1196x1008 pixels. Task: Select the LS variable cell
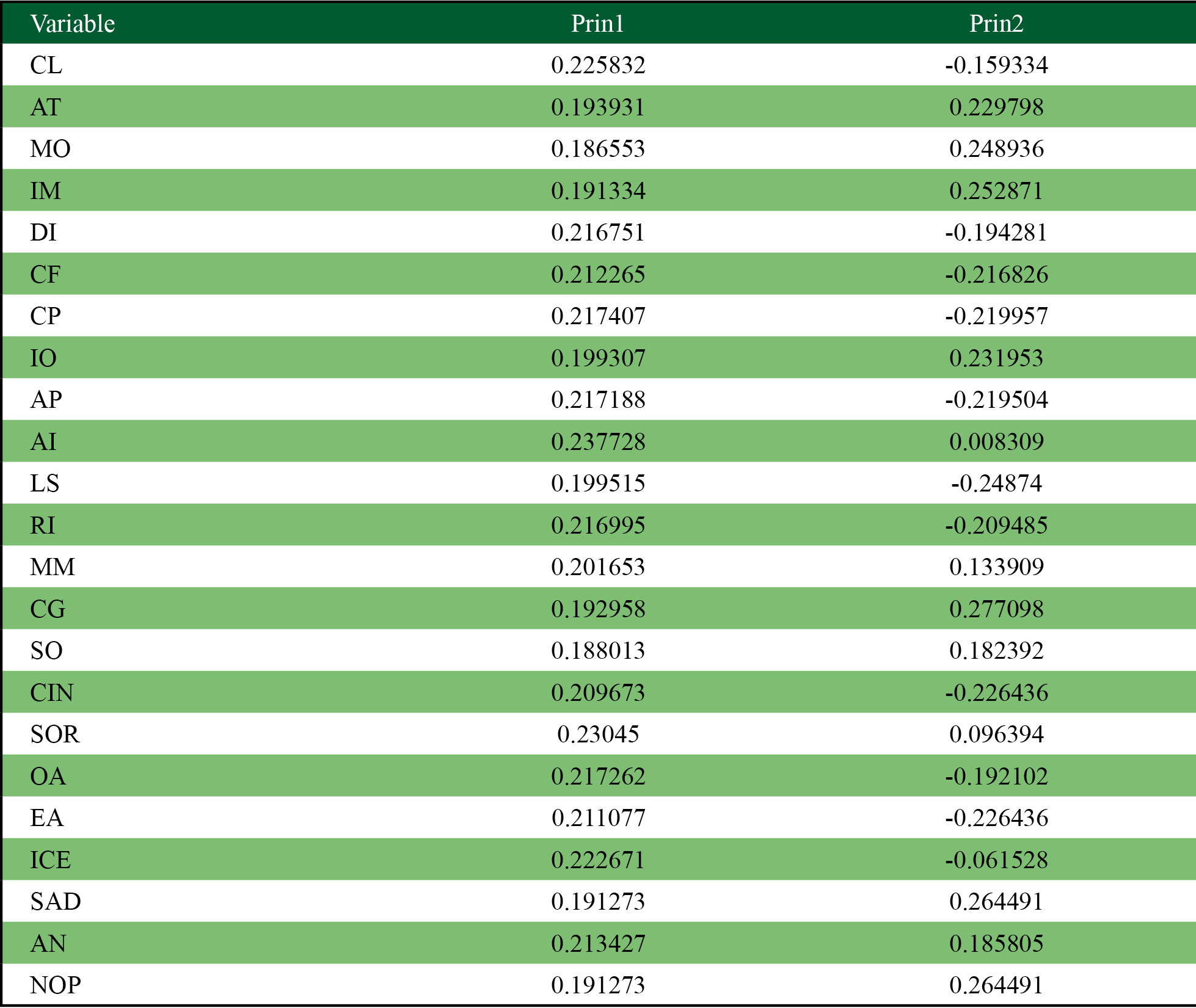(45, 484)
